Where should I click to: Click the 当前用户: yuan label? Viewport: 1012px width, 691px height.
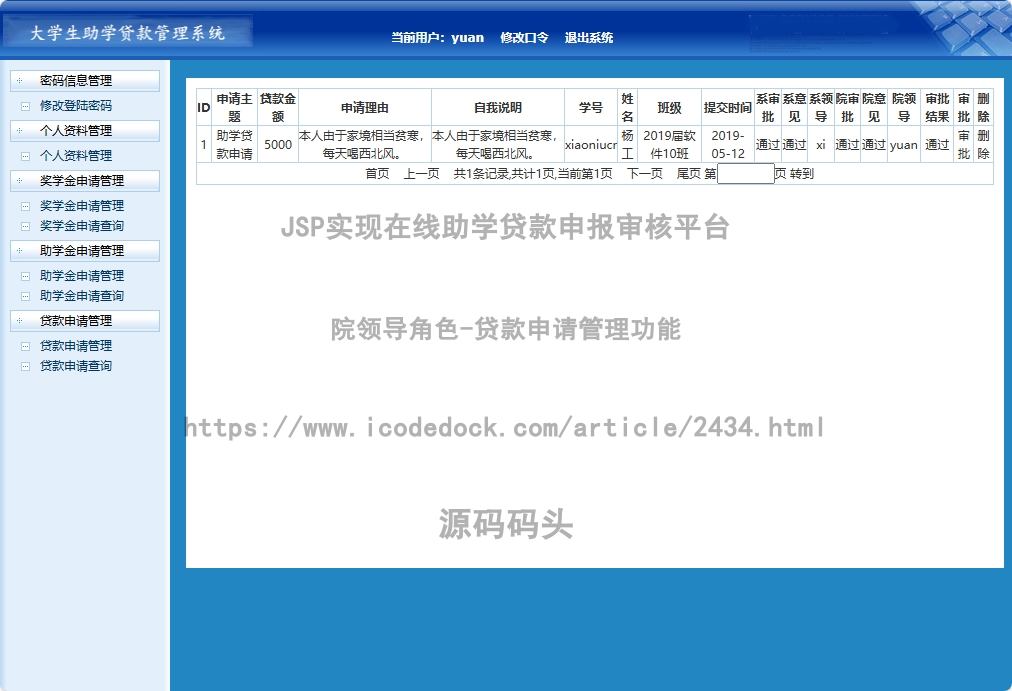[x=438, y=37]
